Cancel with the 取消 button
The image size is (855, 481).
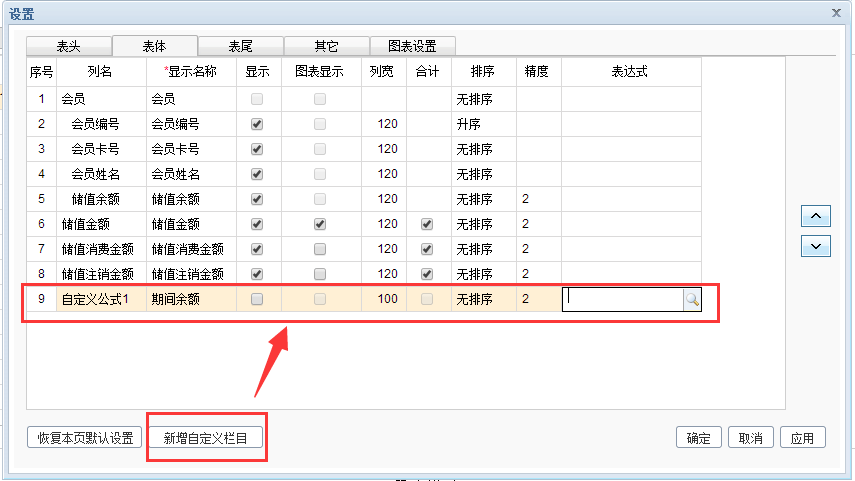click(750, 438)
